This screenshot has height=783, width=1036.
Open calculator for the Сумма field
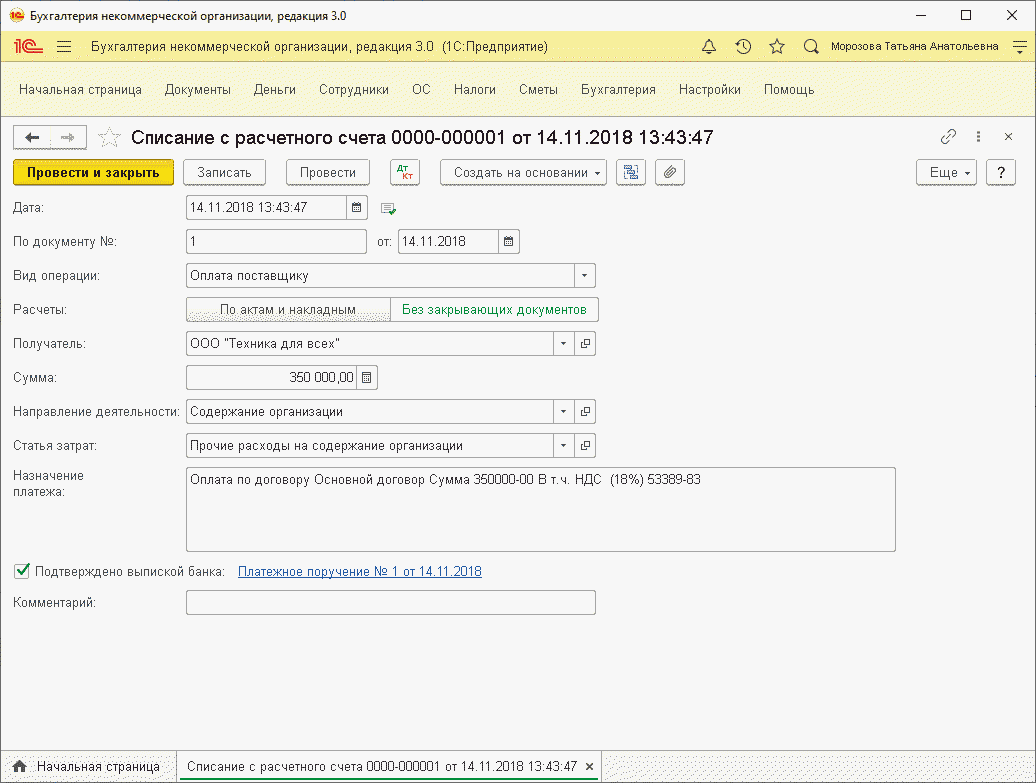pyautogui.click(x=367, y=378)
